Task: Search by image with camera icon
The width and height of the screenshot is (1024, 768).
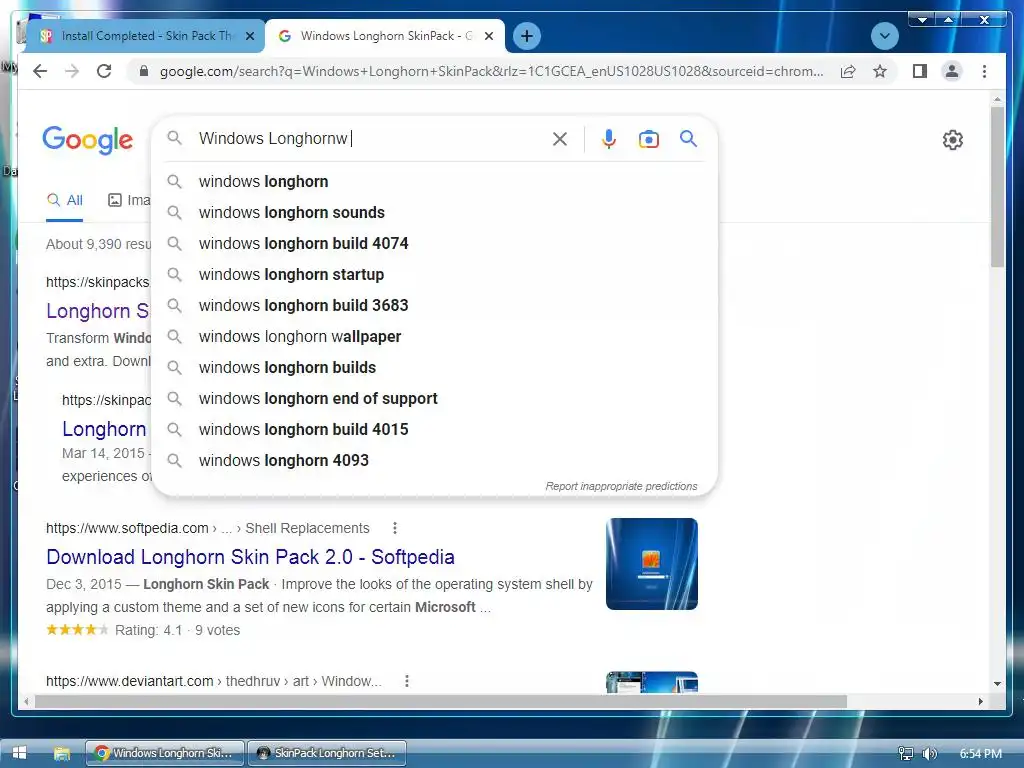Action: (648, 138)
